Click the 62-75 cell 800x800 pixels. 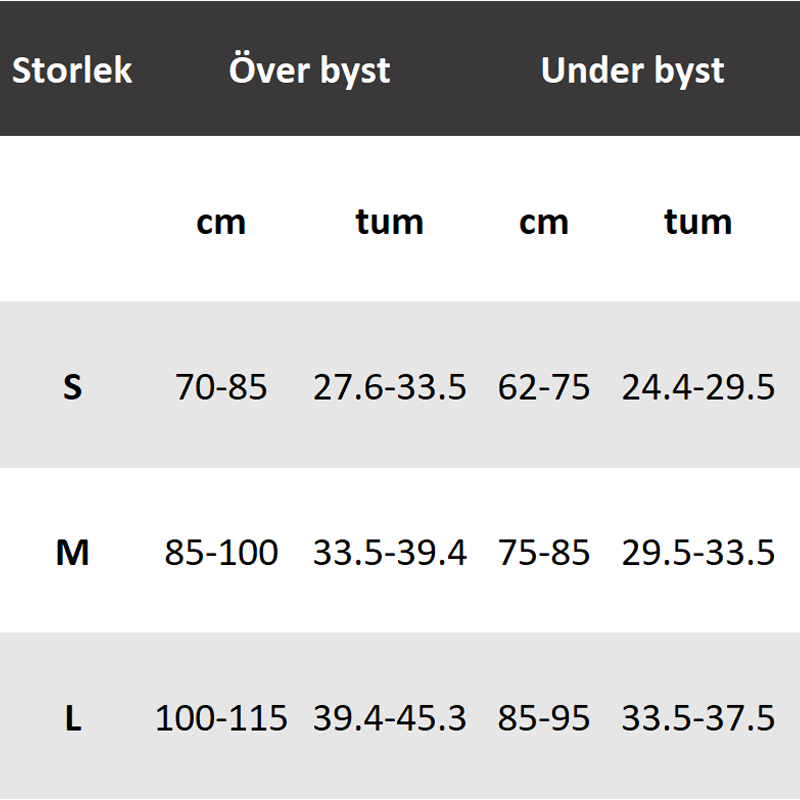coord(544,387)
